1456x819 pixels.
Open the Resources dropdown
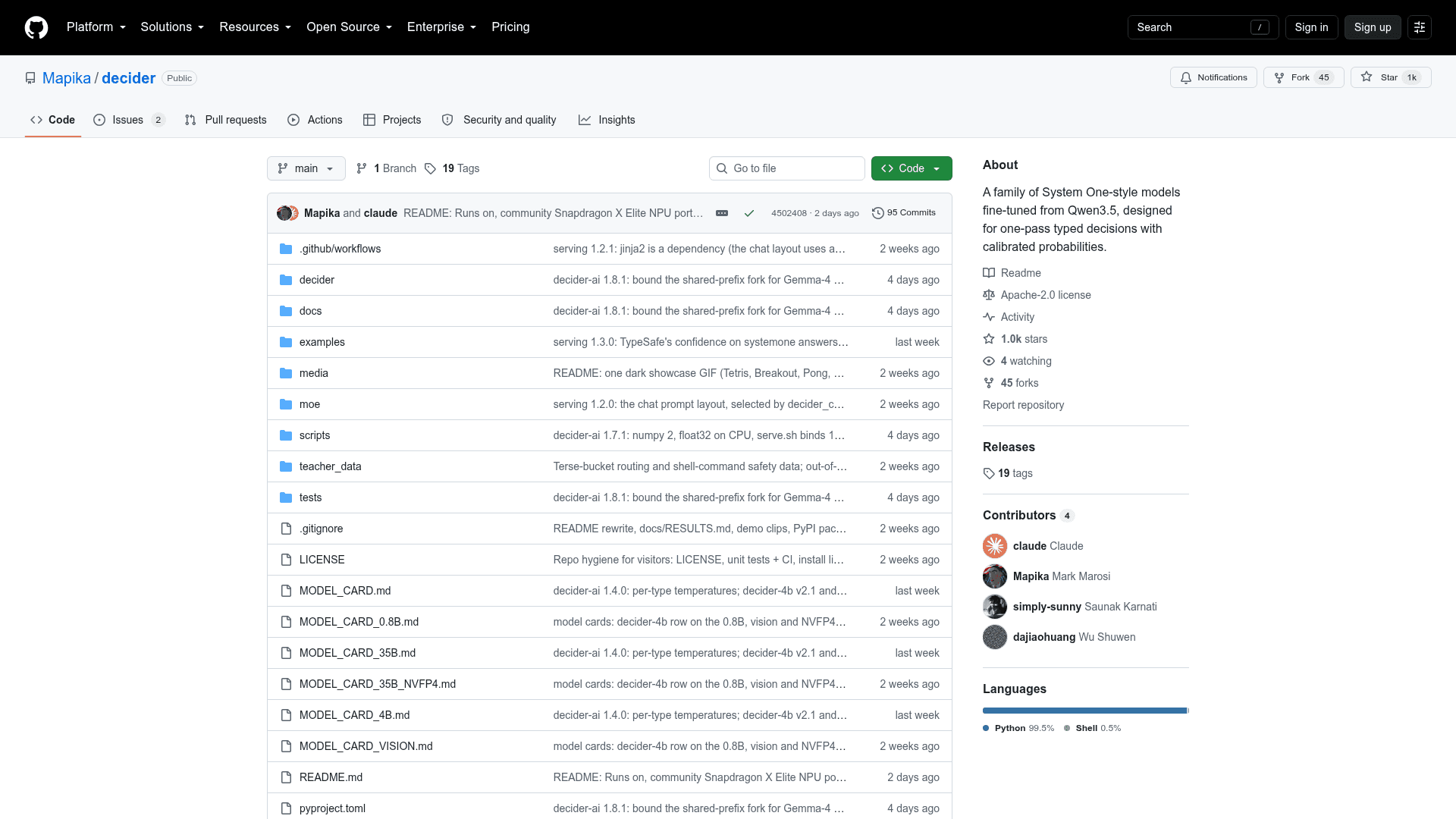[x=255, y=27]
